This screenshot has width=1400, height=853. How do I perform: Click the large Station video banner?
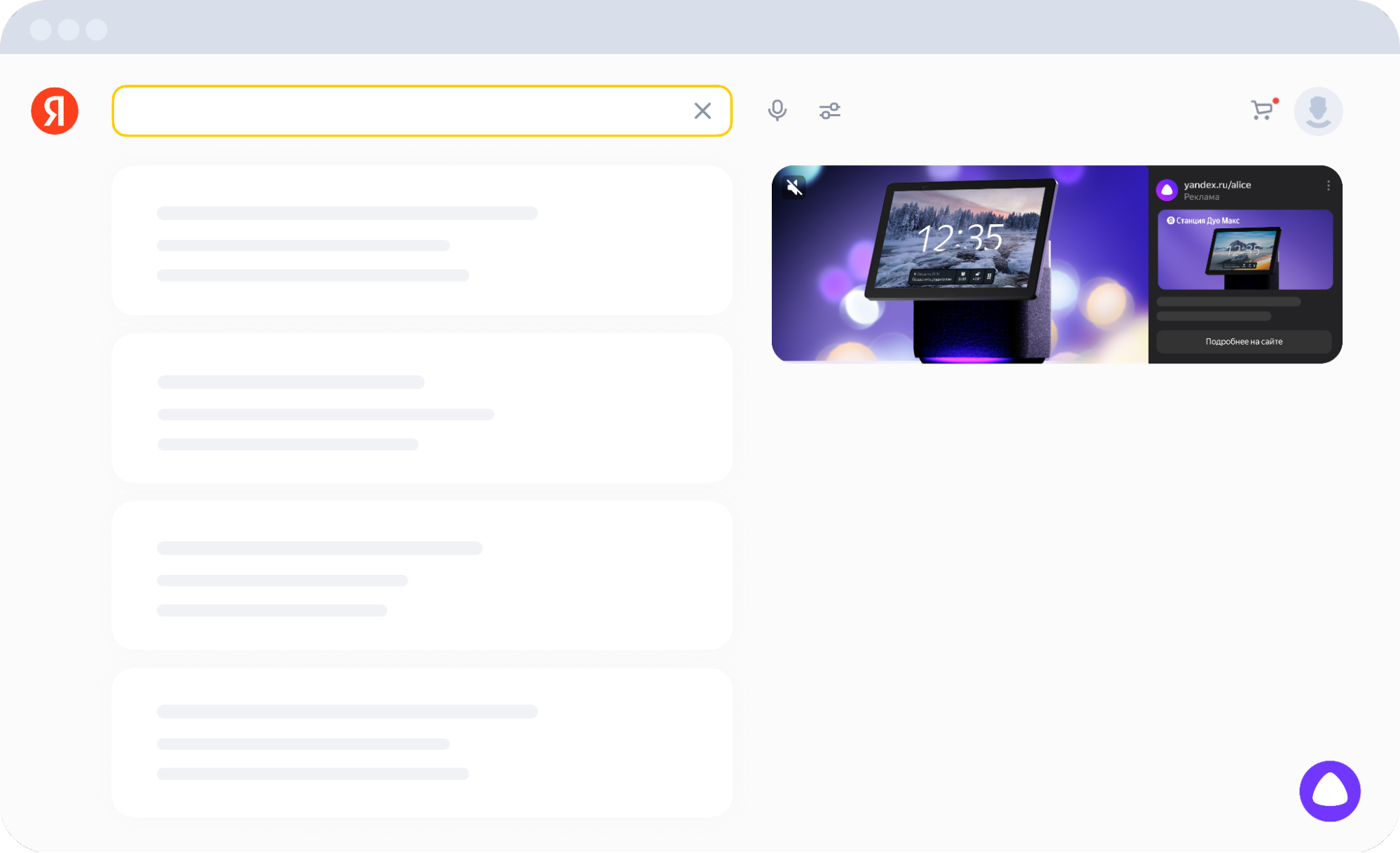[x=959, y=264]
